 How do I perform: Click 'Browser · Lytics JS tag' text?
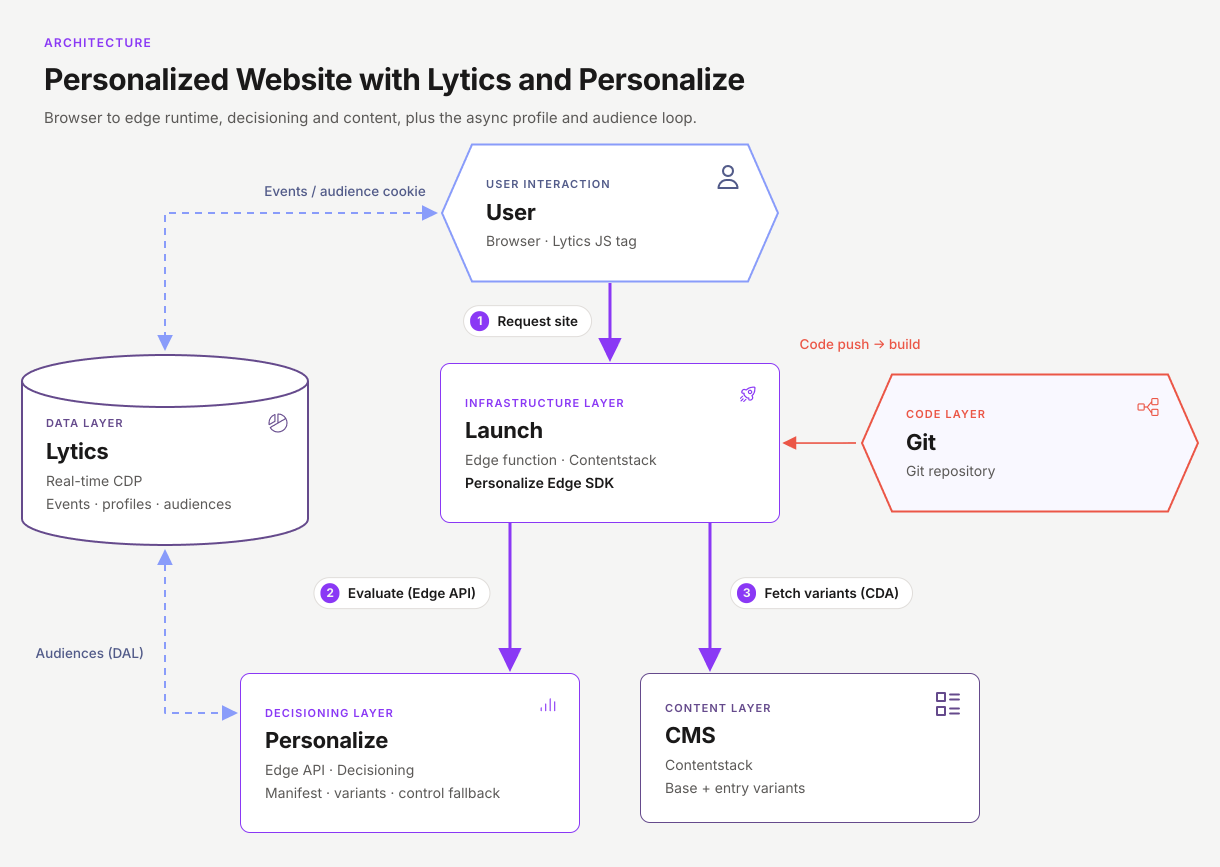click(561, 241)
